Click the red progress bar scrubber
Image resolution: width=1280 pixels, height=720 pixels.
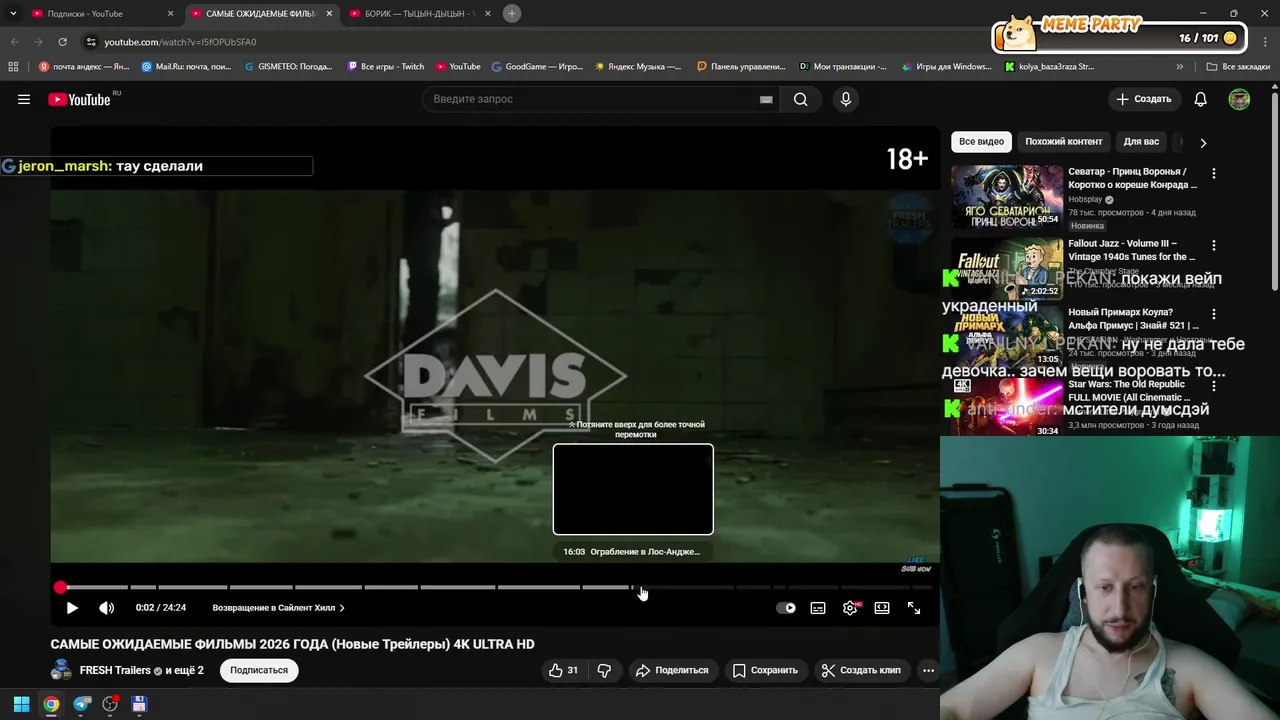pos(60,587)
